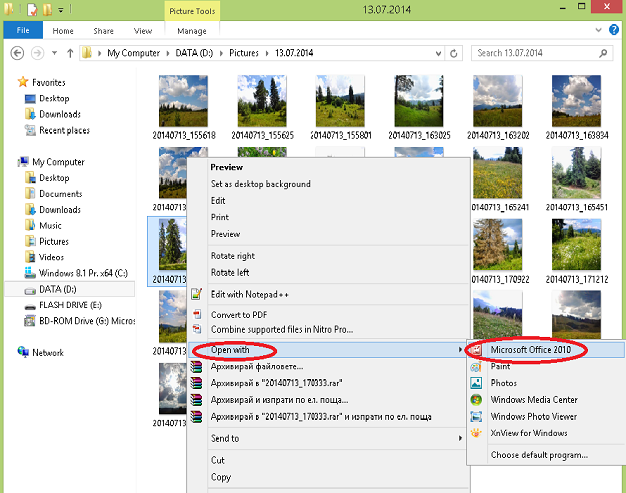The width and height of the screenshot is (626, 493).
Task: Select Set as desktop background
Action: click(x=260, y=184)
